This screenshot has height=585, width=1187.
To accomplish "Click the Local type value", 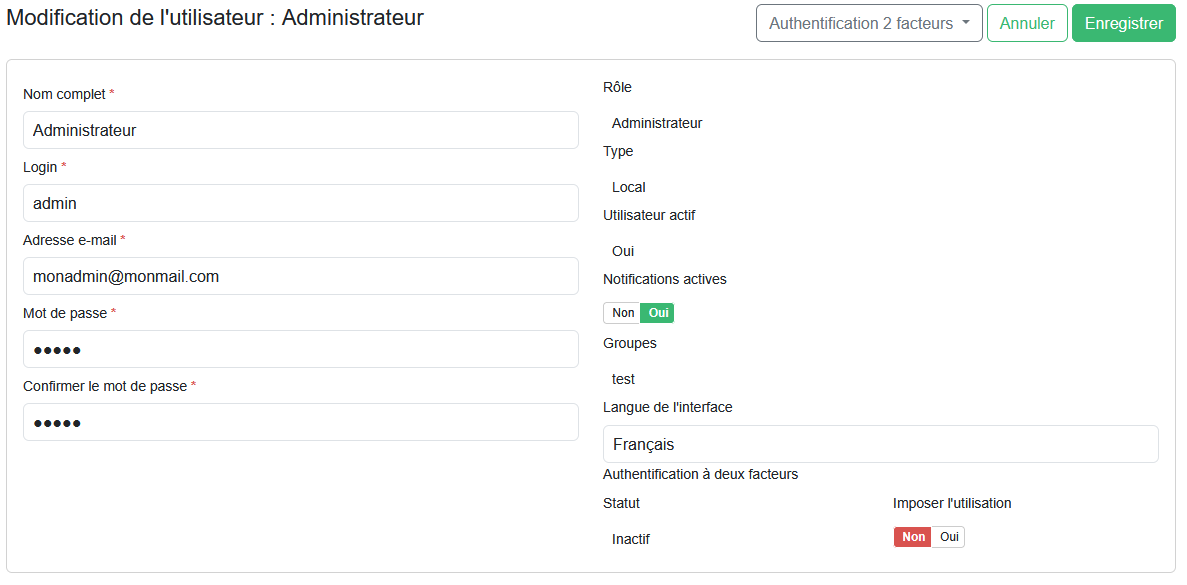I will (628, 187).
